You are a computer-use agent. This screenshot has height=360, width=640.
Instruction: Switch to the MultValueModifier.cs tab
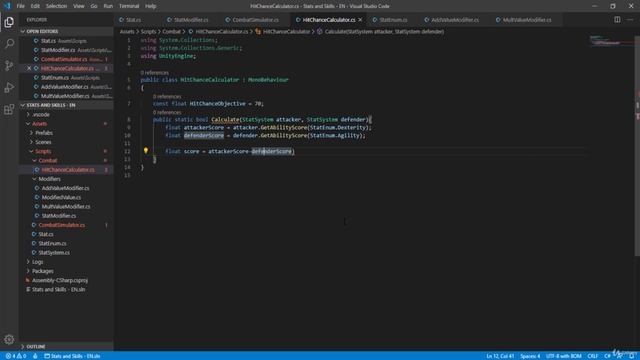click(x=527, y=20)
